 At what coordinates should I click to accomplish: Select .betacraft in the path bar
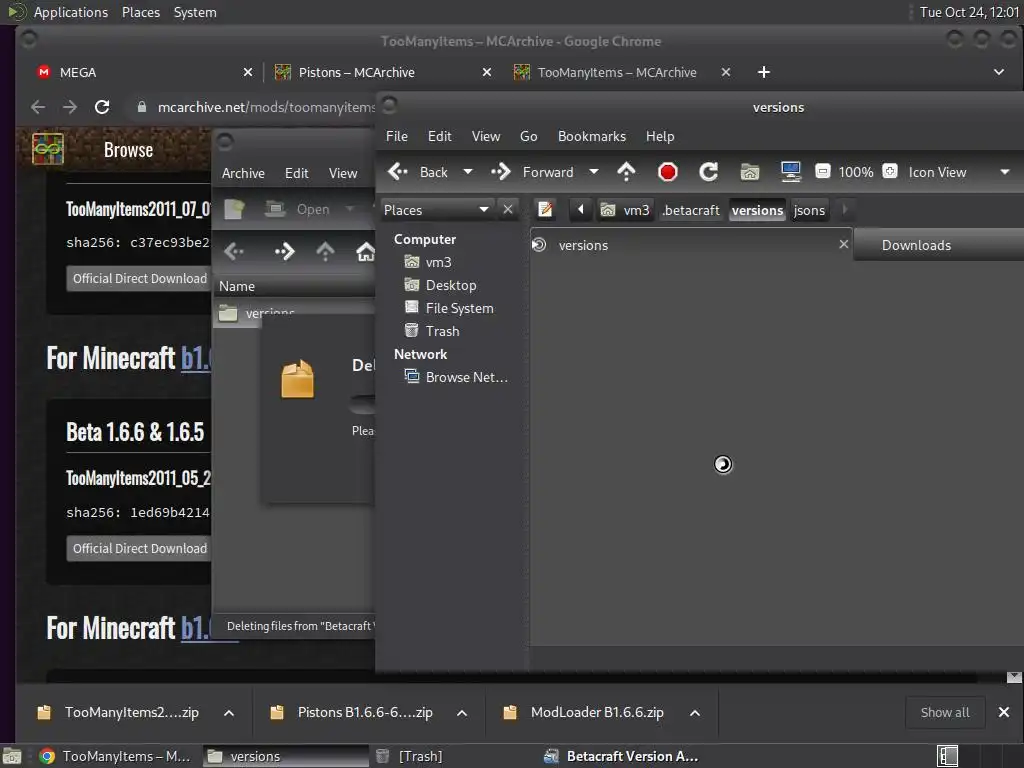click(691, 210)
